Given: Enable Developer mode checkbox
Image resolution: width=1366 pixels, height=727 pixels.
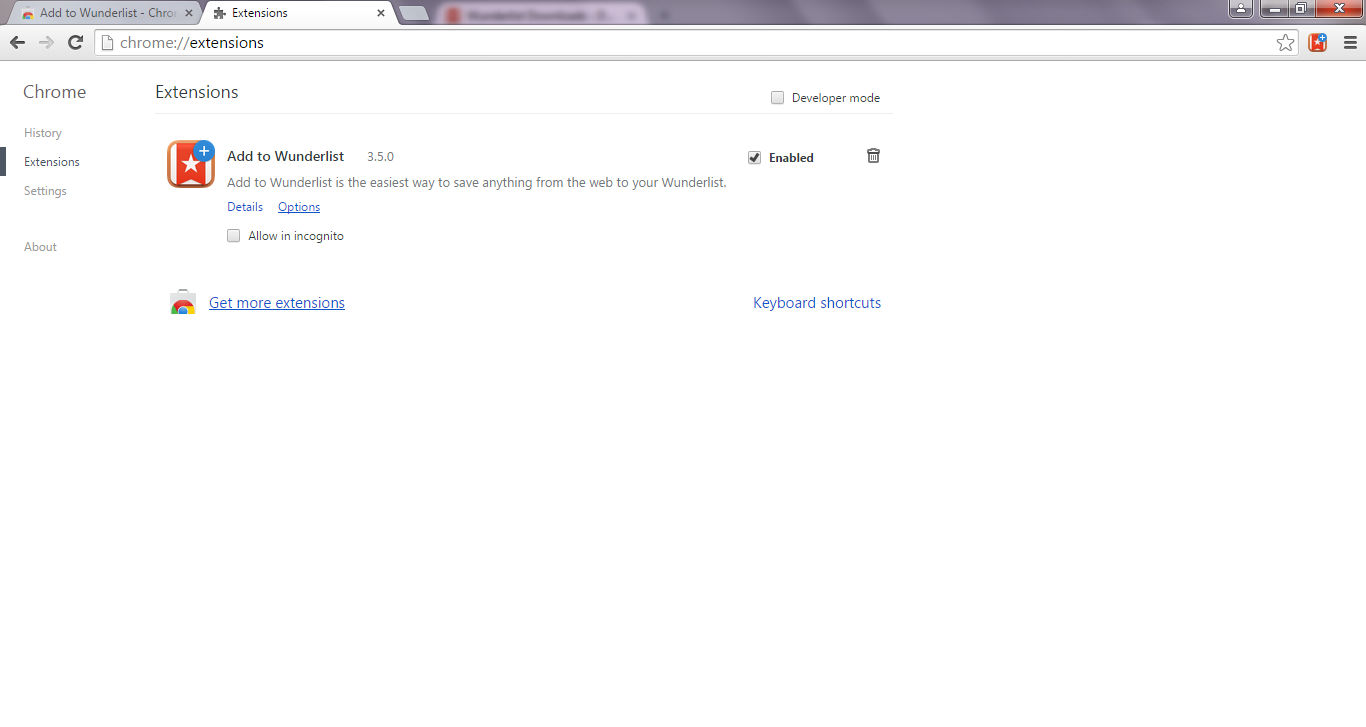Looking at the screenshot, I should tap(777, 98).
